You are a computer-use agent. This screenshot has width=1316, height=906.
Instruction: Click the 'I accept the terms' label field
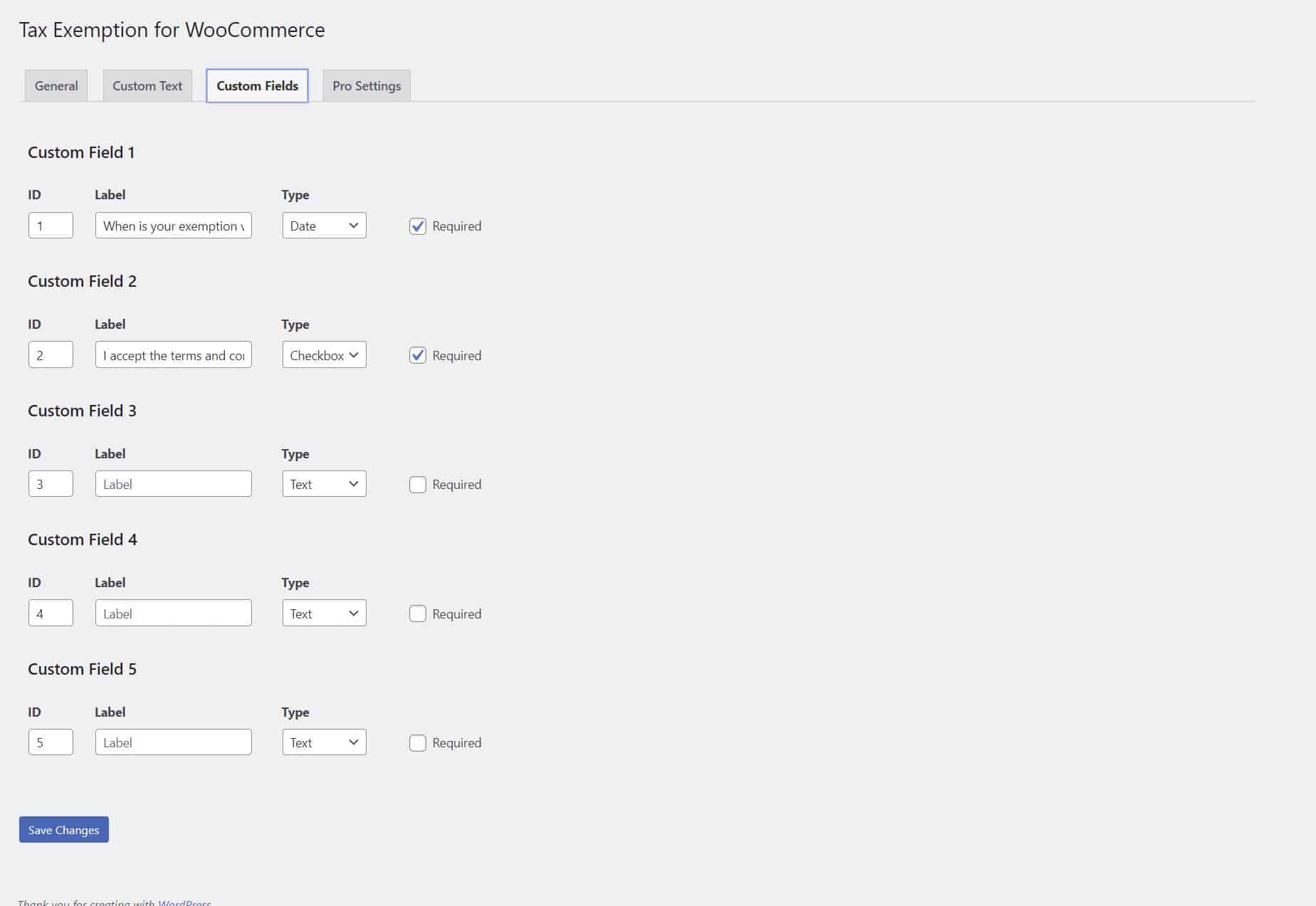coord(174,354)
